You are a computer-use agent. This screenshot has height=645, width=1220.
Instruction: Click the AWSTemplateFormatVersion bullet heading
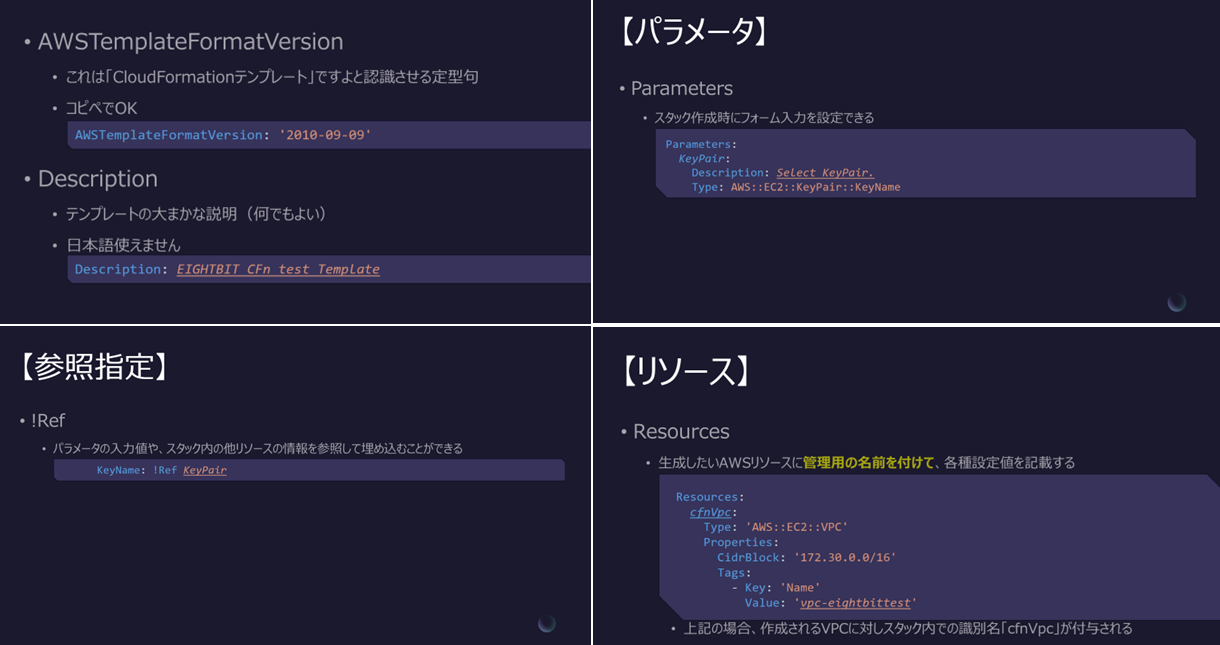(x=190, y=42)
